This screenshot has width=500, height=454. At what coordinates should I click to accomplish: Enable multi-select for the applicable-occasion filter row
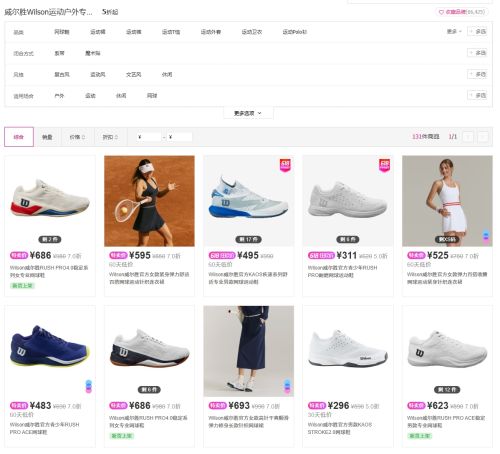tap(477, 95)
